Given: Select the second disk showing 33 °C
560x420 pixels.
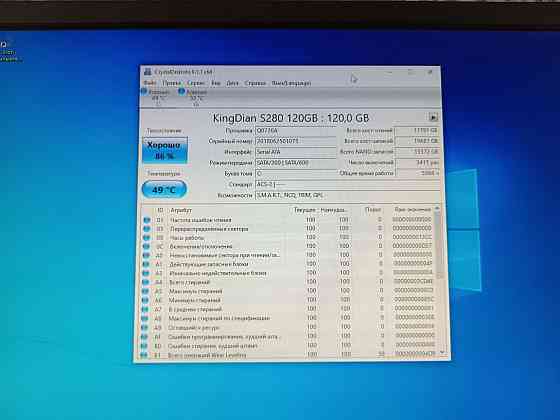Looking at the screenshot, I should pyautogui.click(x=193, y=96).
